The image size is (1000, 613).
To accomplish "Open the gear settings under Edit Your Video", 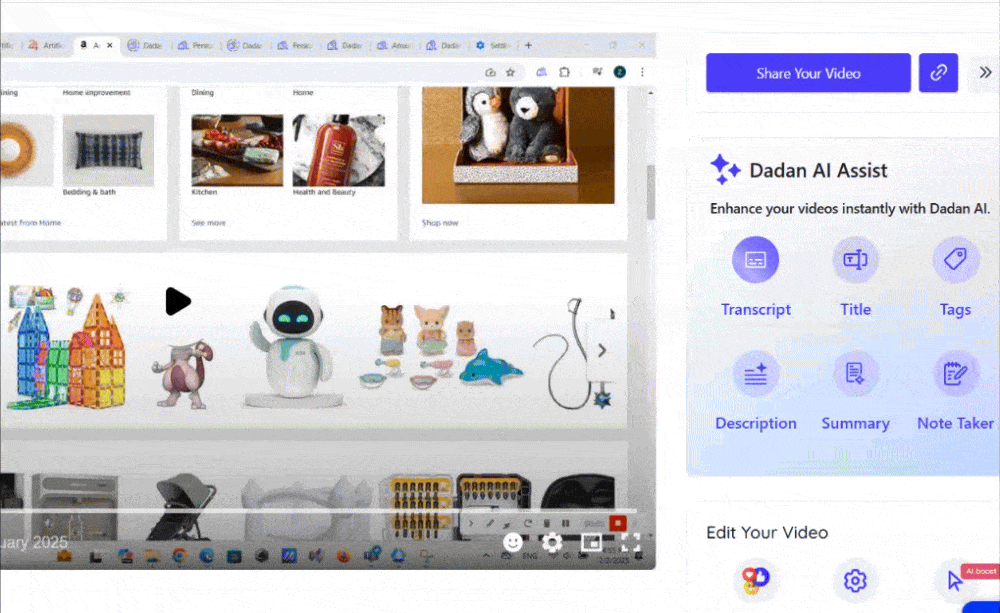I will (x=855, y=580).
